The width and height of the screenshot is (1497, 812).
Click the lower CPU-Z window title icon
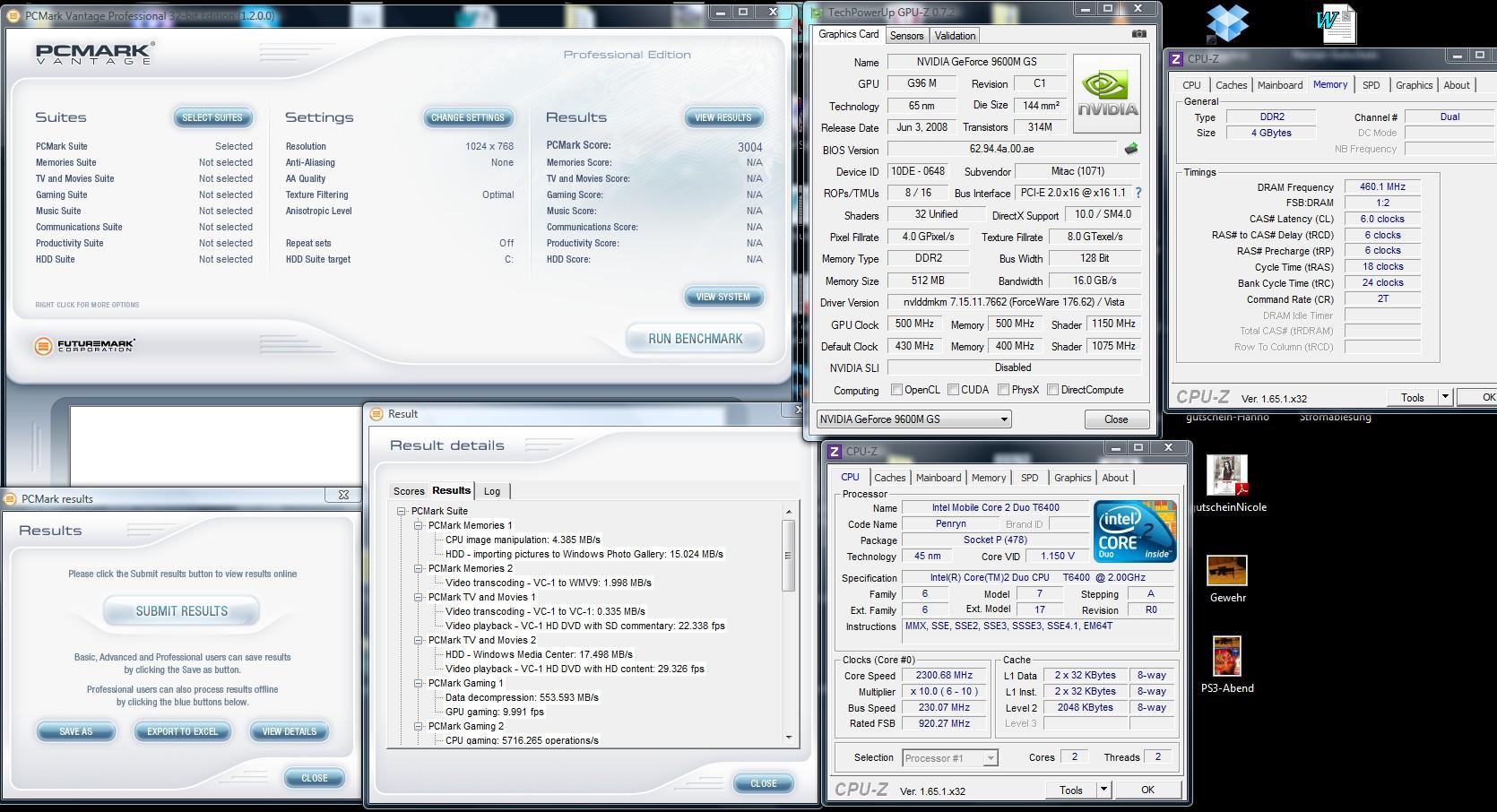[x=835, y=452]
